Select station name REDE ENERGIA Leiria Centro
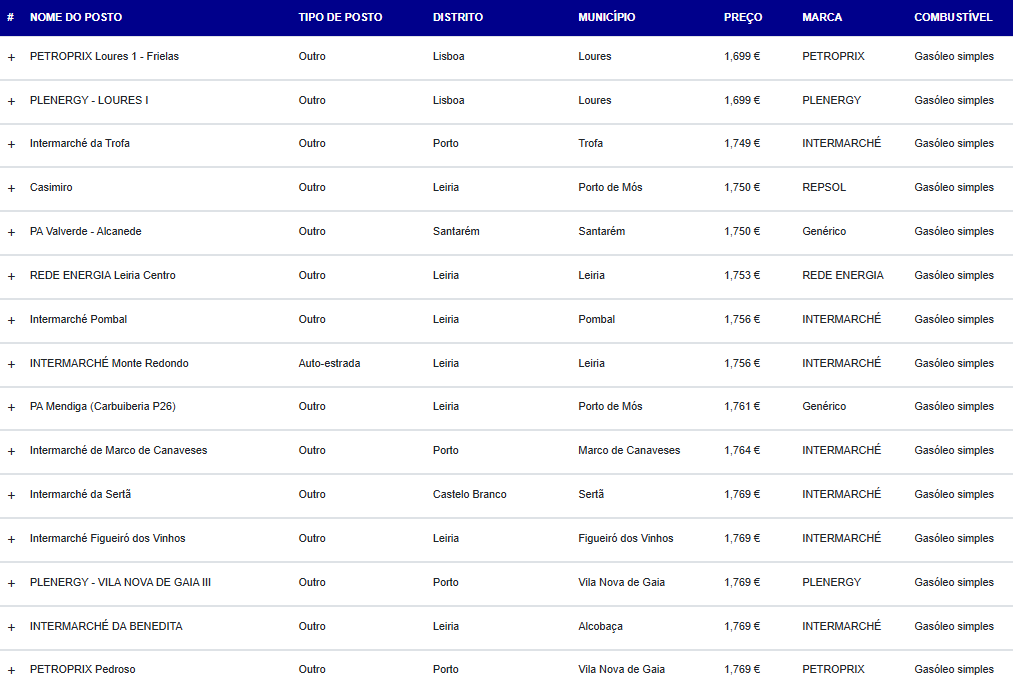Image resolution: width=1013 pixels, height=690 pixels. tap(103, 275)
